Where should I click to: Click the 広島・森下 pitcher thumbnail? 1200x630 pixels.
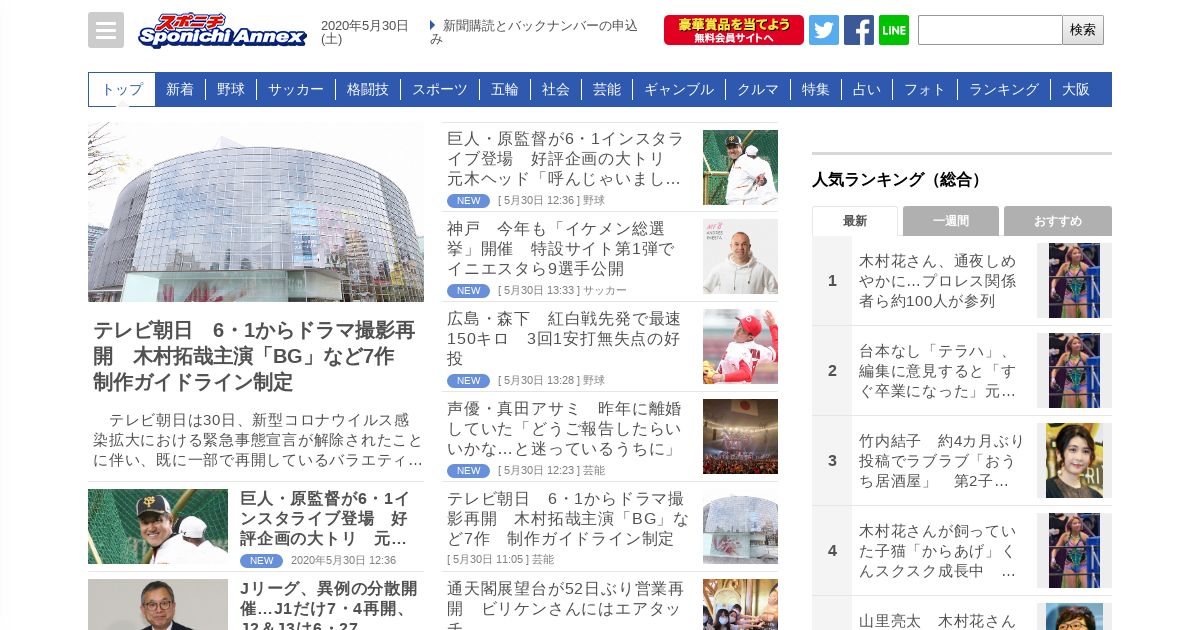pyautogui.click(x=740, y=346)
